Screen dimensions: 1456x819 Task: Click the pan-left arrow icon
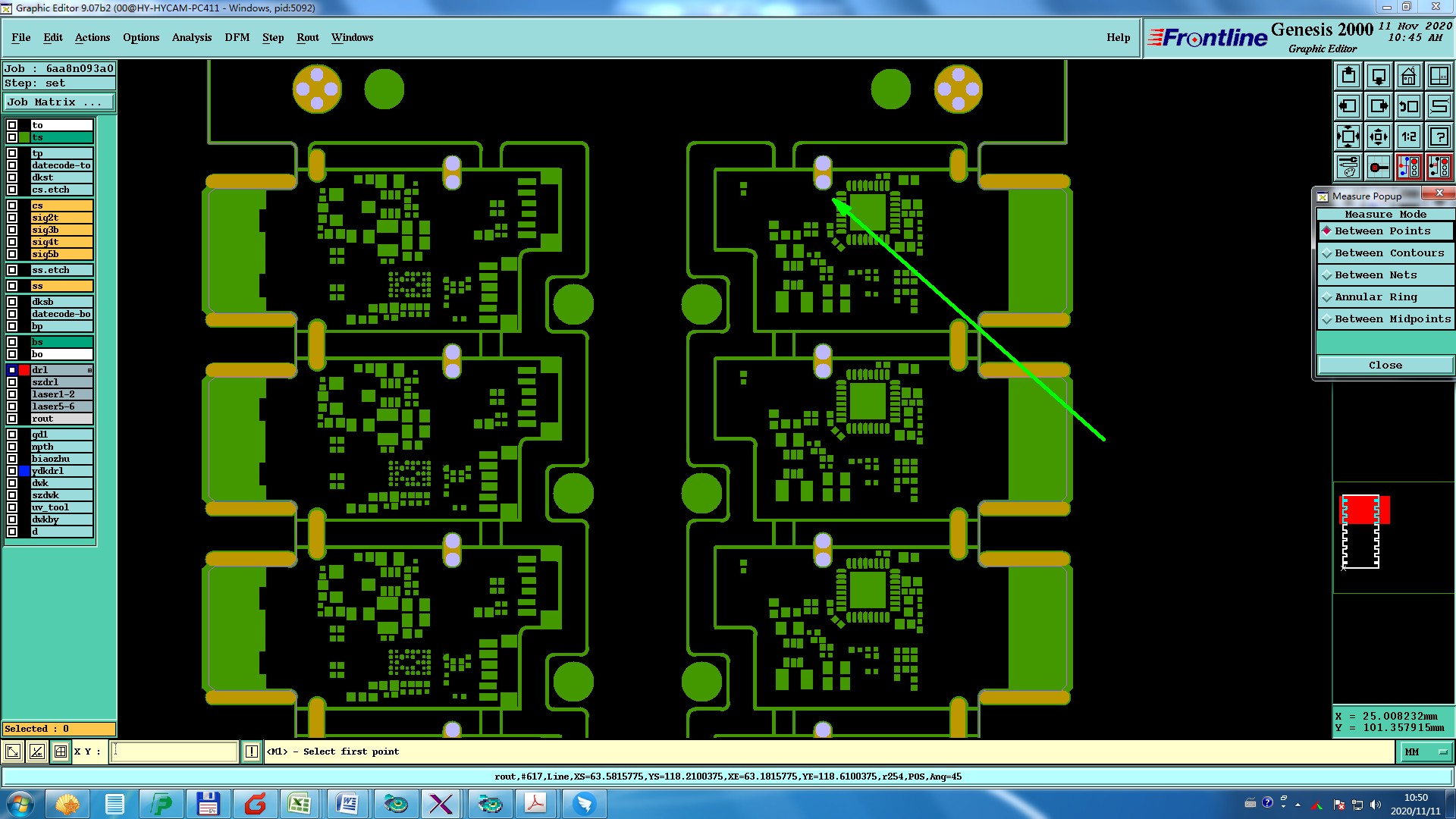[1348, 106]
